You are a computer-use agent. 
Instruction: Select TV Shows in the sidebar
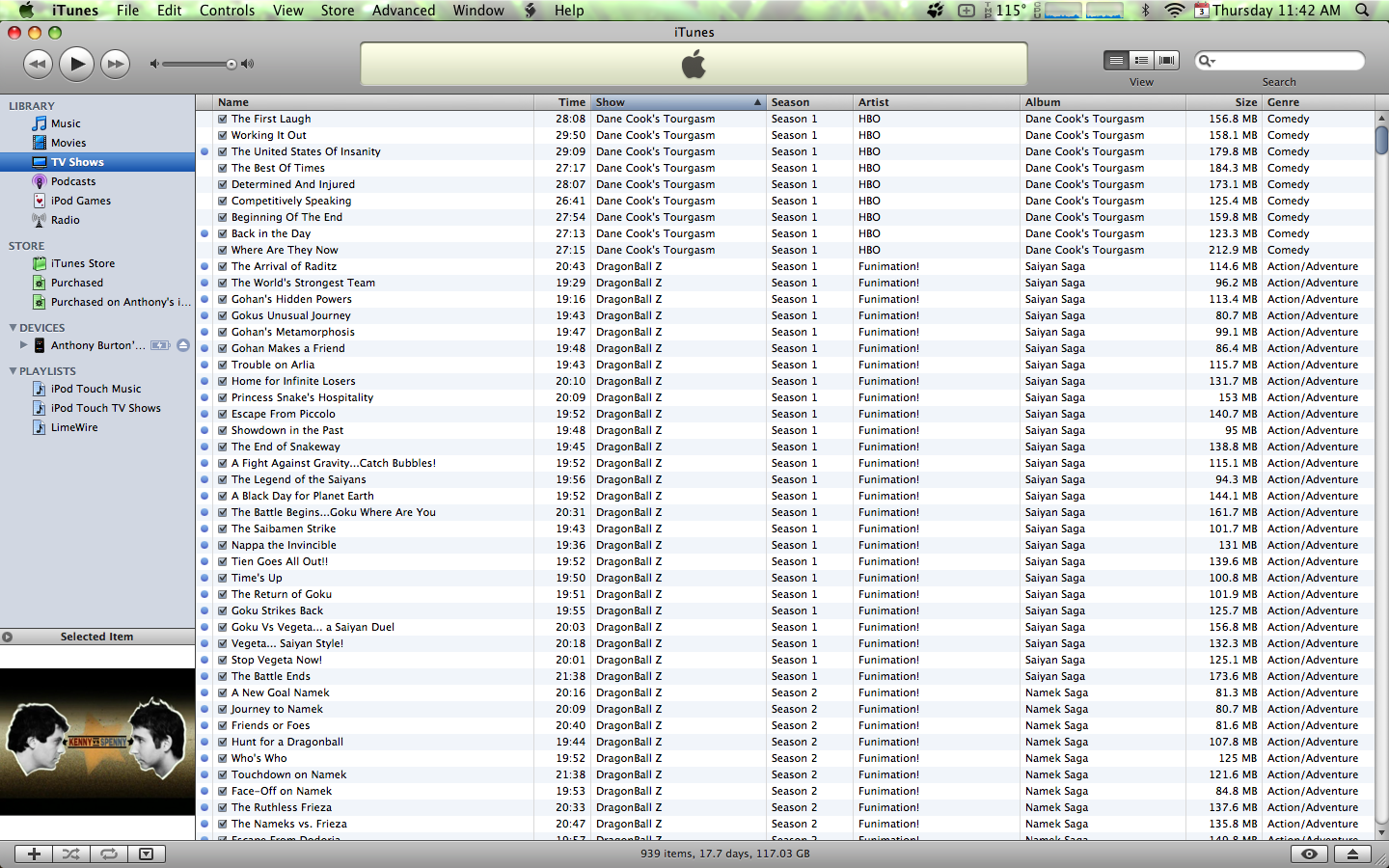tap(97, 162)
